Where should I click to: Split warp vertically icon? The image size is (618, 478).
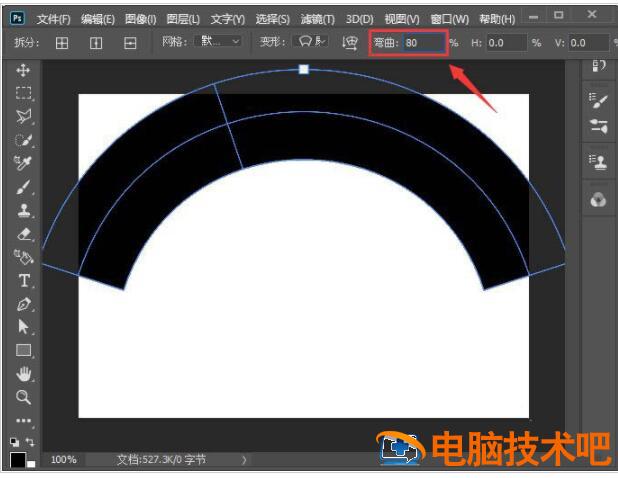point(96,43)
